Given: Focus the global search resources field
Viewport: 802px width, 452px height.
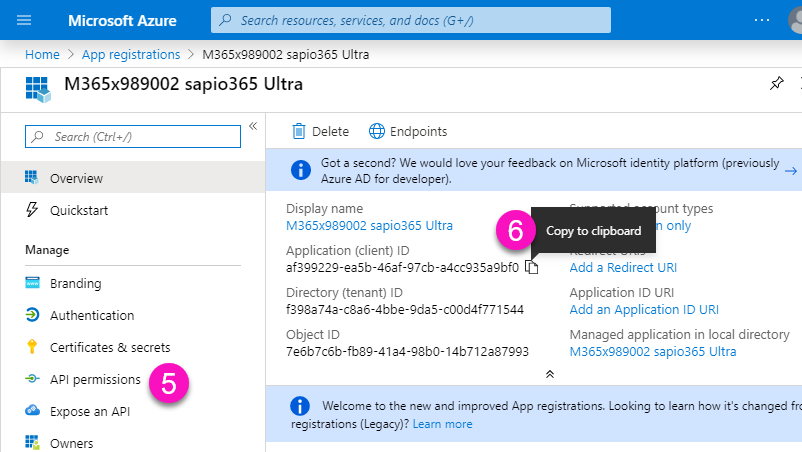Looking at the screenshot, I should point(410,20).
